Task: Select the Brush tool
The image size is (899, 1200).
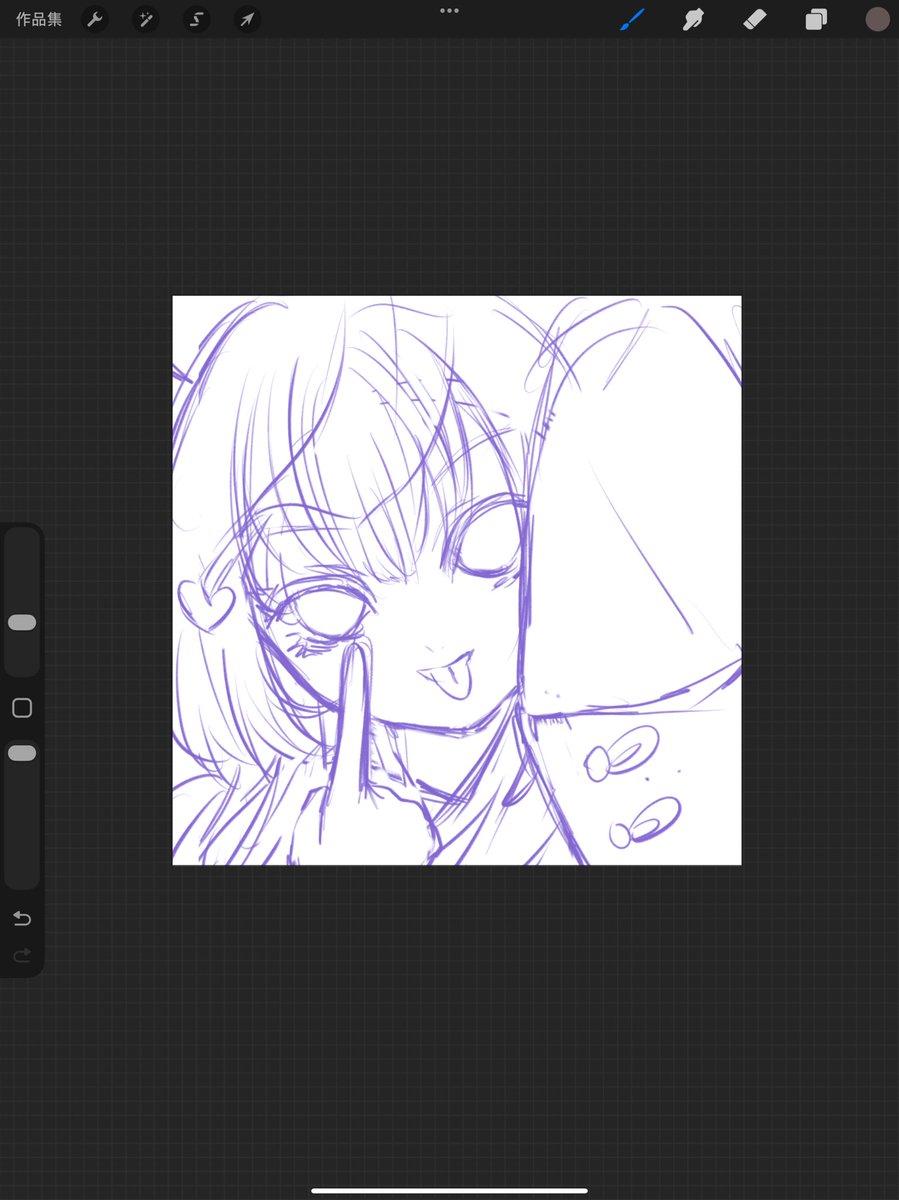Action: [x=632, y=19]
